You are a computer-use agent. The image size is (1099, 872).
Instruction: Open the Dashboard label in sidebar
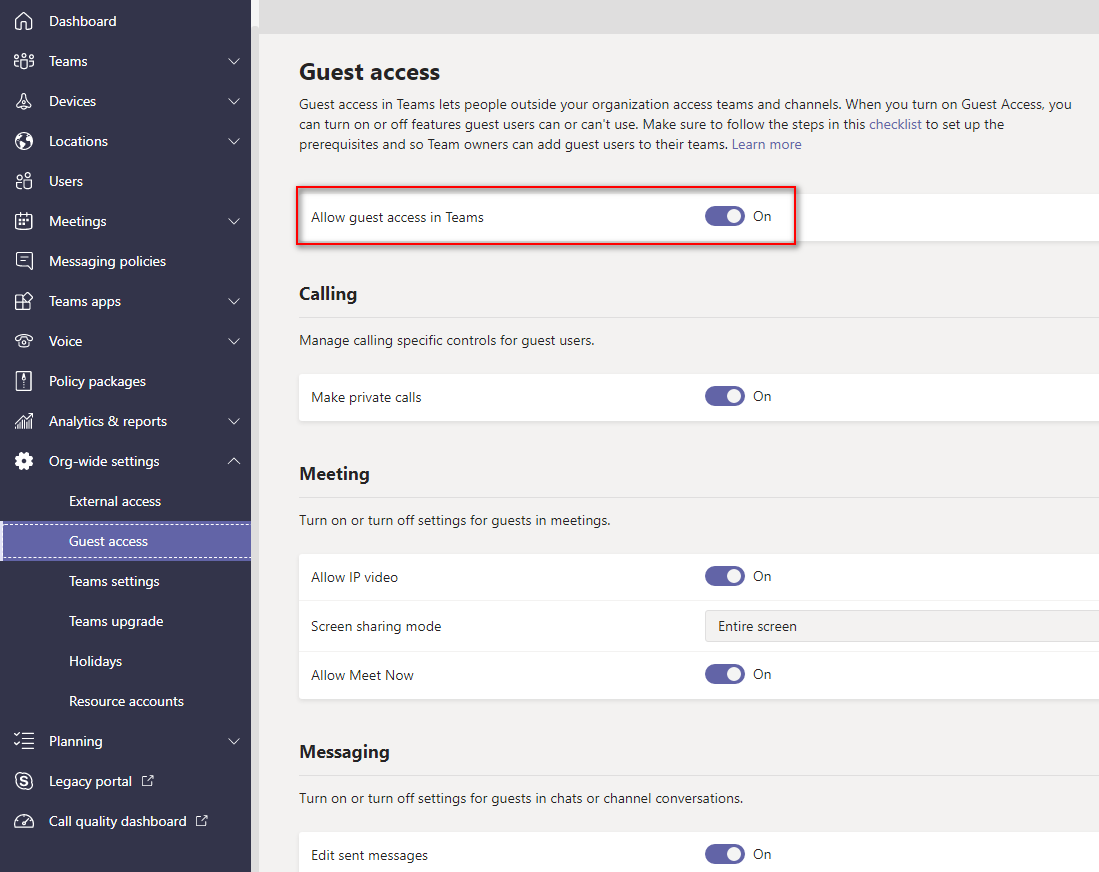point(83,21)
